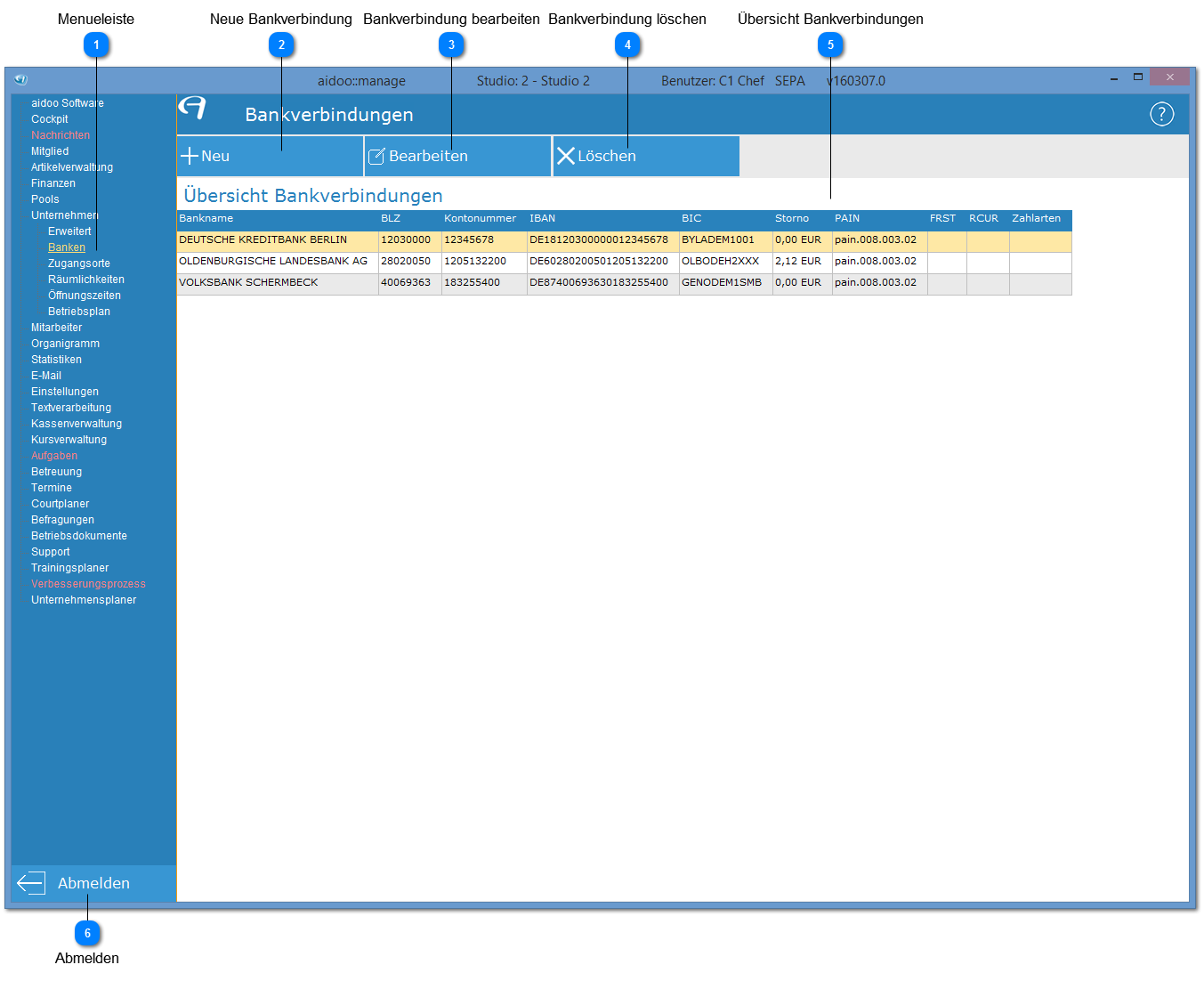Viewport: 1204px width, 981px height.
Task: Click the logout arrow icon
Action: [x=30, y=883]
